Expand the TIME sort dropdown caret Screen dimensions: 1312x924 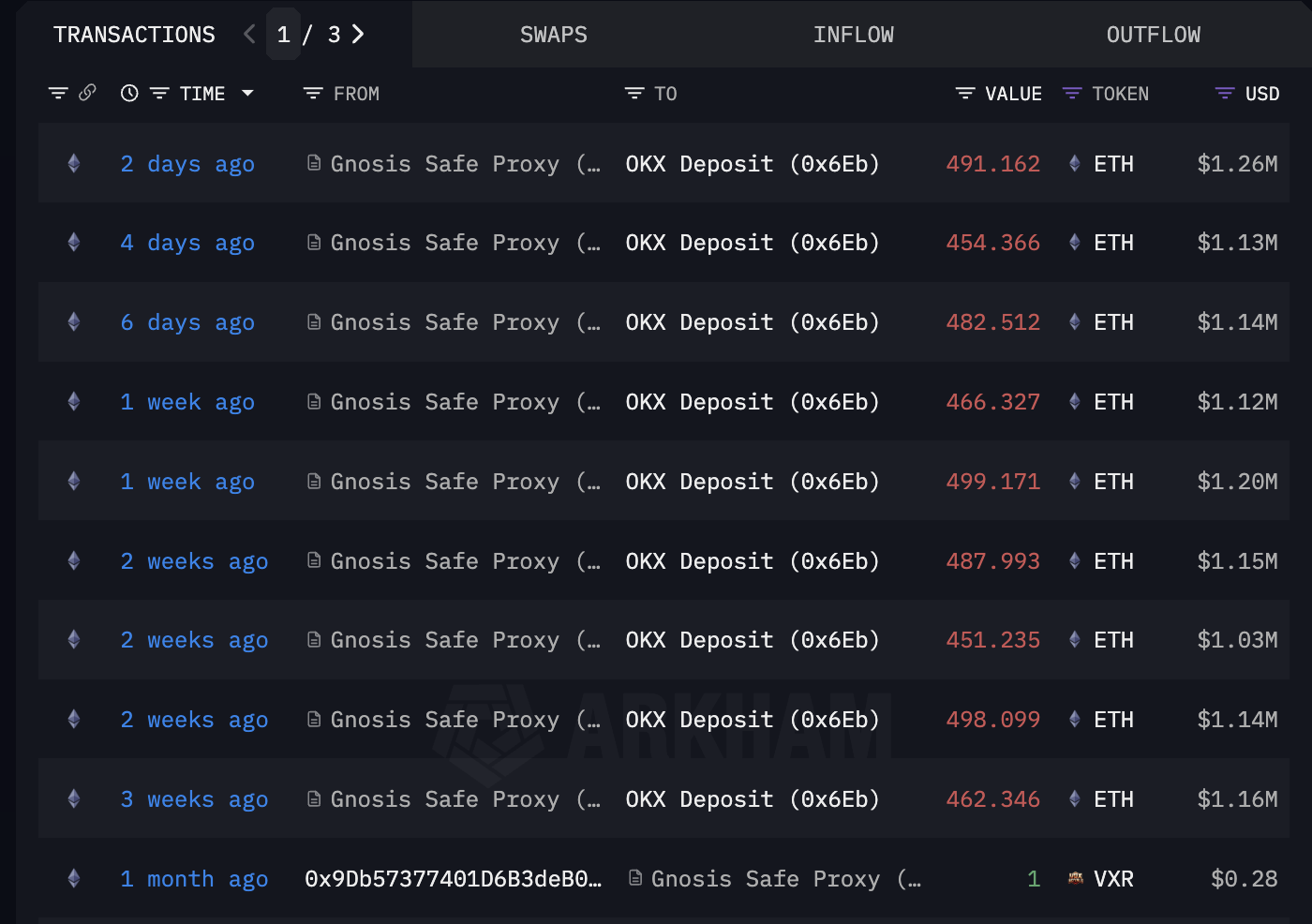click(x=247, y=93)
